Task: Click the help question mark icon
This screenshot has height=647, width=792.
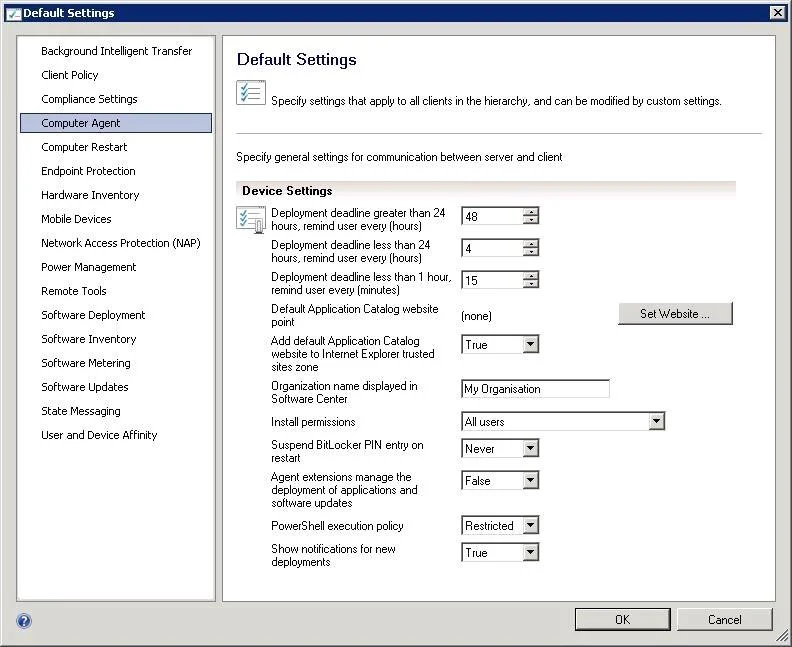Action: [24, 621]
